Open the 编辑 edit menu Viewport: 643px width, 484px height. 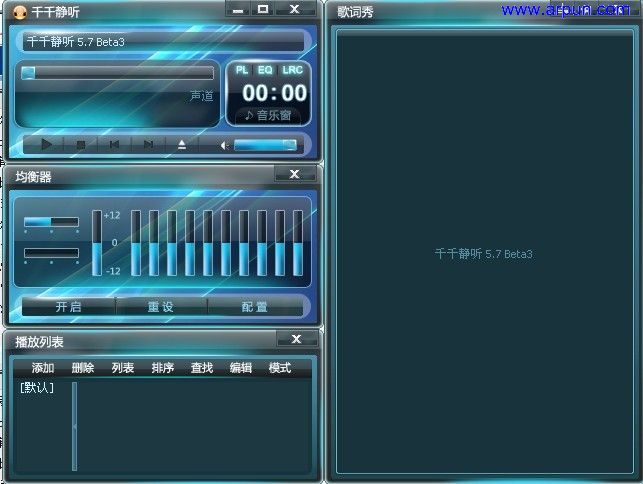tap(241, 368)
